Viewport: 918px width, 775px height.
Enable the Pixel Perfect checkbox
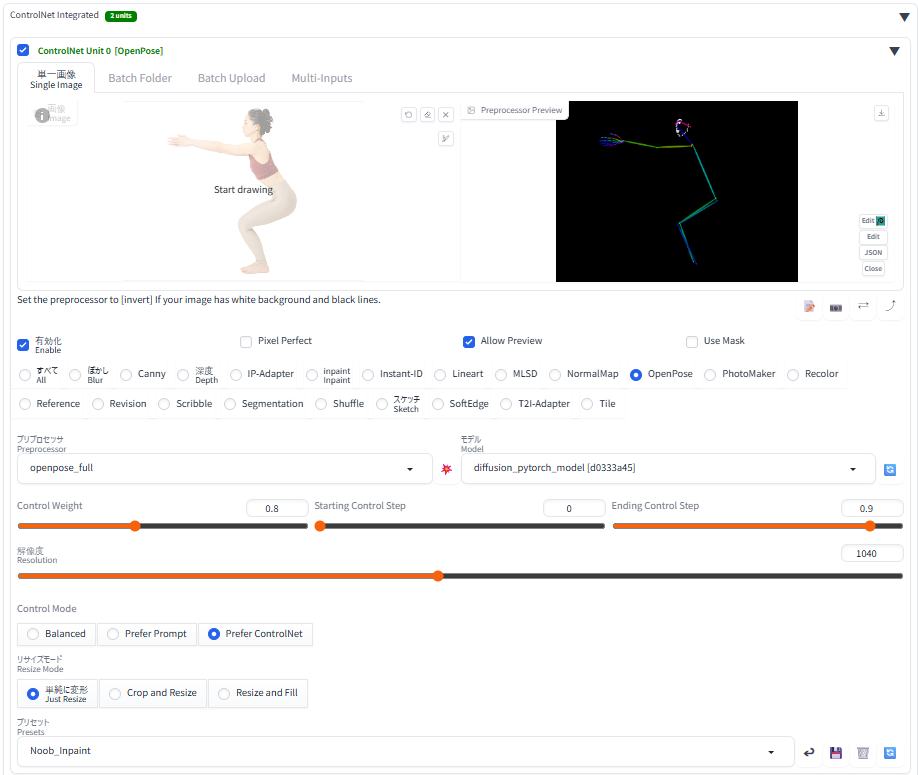(x=246, y=341)
